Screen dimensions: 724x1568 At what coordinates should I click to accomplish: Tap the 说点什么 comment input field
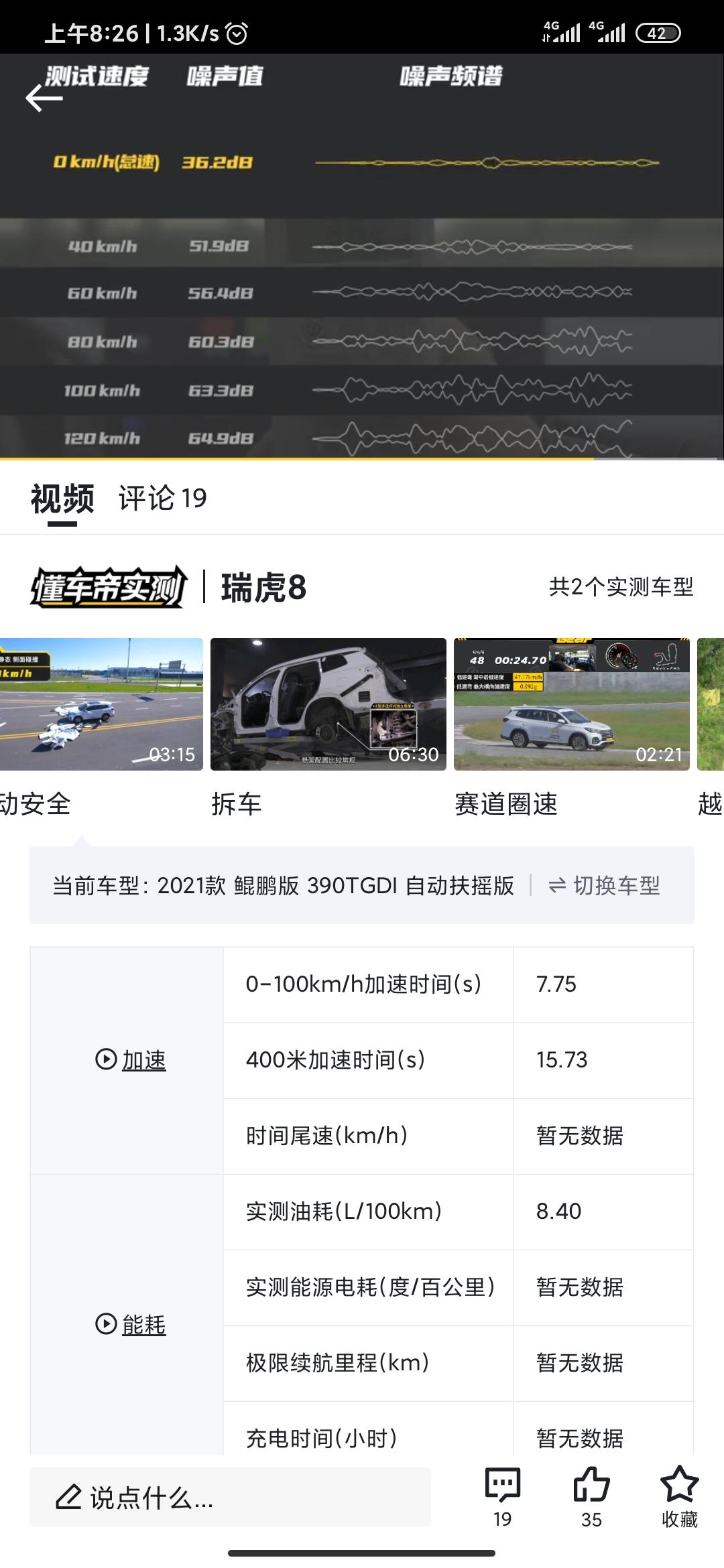[x=230, y=1497]
